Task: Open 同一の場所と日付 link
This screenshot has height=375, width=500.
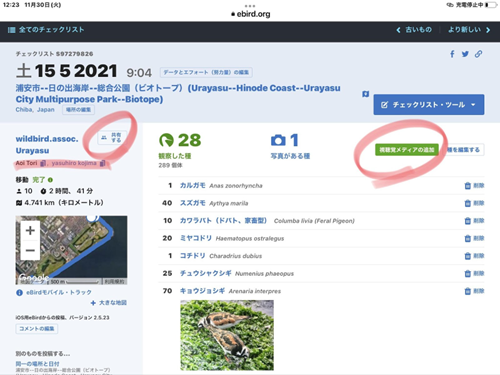Action: (x=37, y=363)
